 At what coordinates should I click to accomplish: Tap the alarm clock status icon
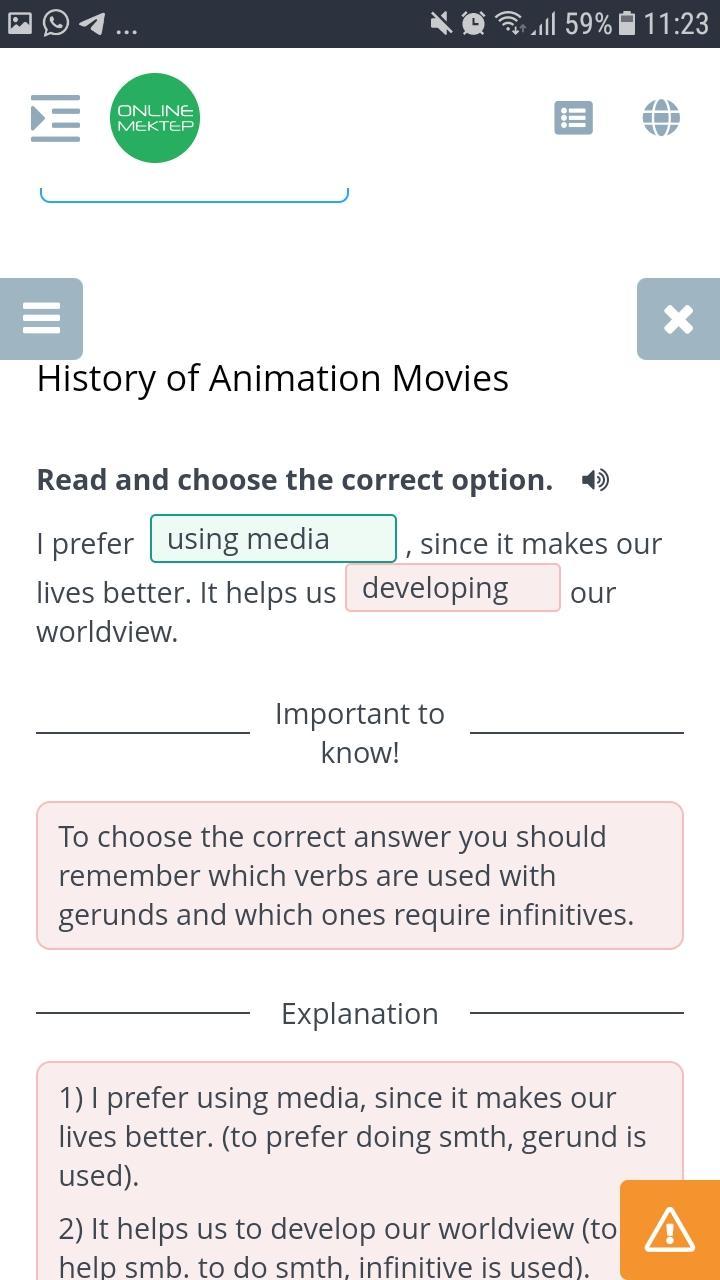(473, 23)
